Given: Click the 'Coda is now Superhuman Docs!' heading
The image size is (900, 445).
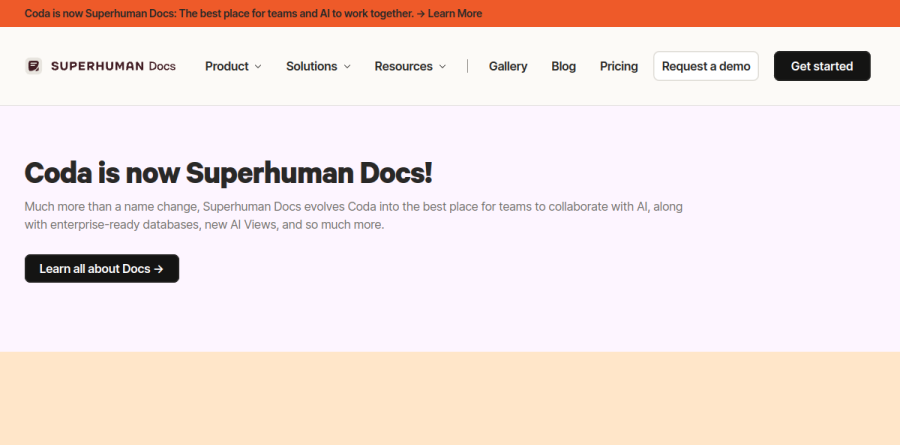Looking at the screenshot, I should (228, 173).
